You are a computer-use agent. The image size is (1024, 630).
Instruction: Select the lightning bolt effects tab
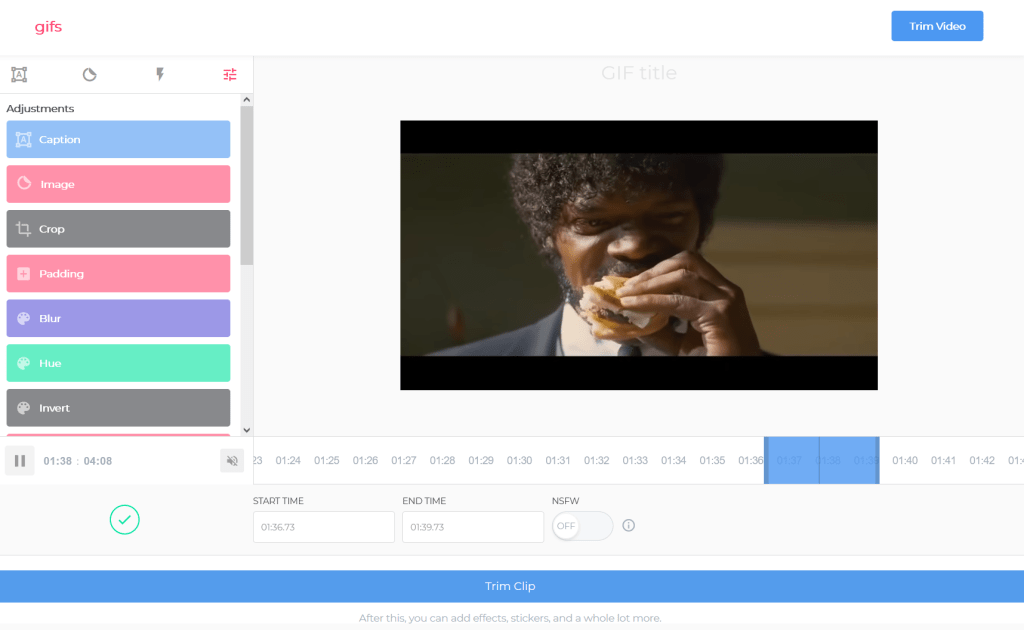159,74
